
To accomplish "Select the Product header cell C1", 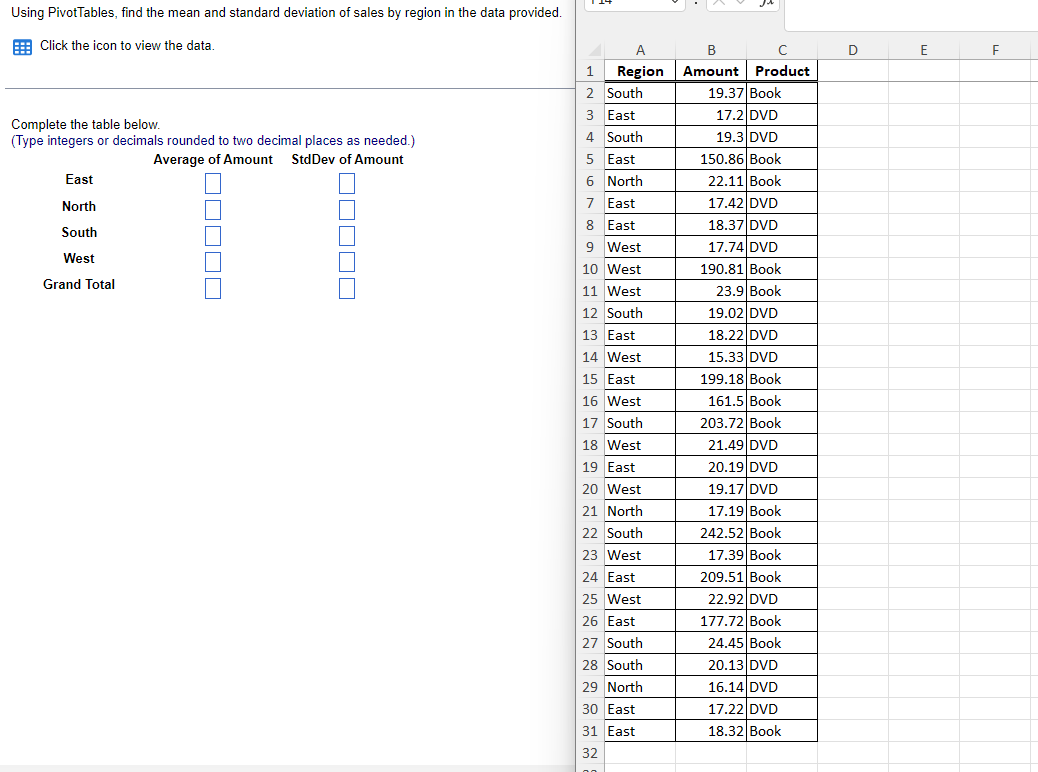I will pos(782,71).
